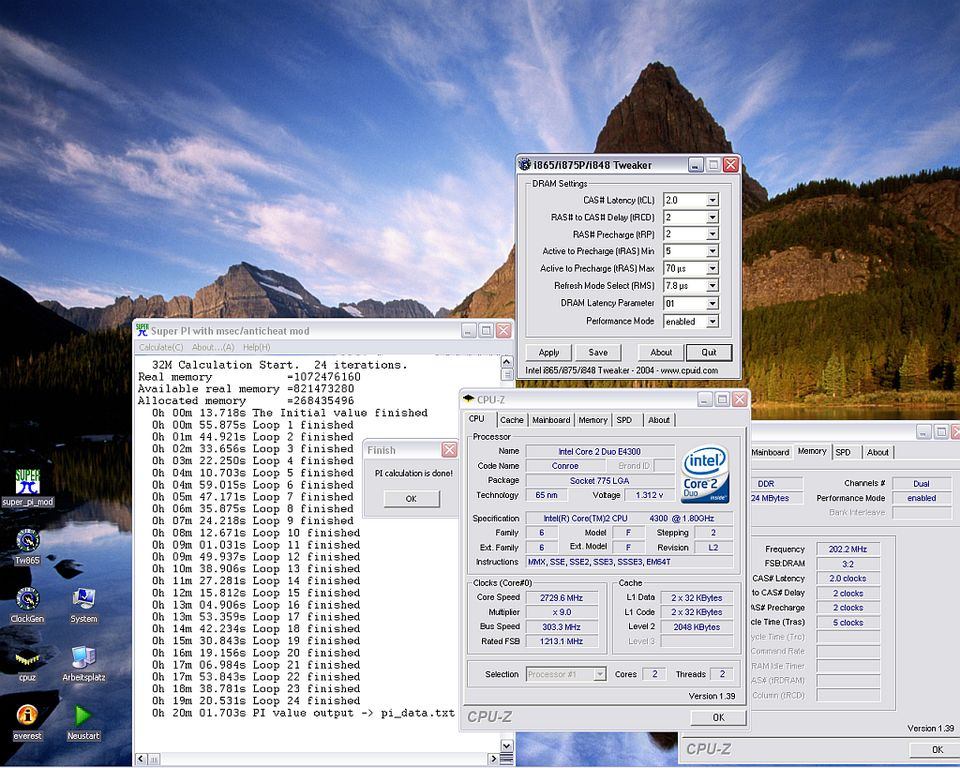Click the processor Name field E4300

tap(599, 451)
